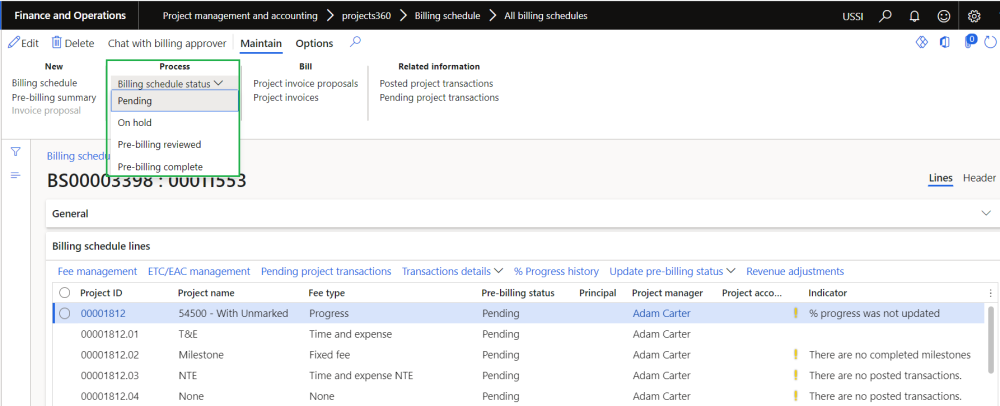1000x406 pixels.
Task: Open in Office apps icon
Action: [x=945, y=43]
